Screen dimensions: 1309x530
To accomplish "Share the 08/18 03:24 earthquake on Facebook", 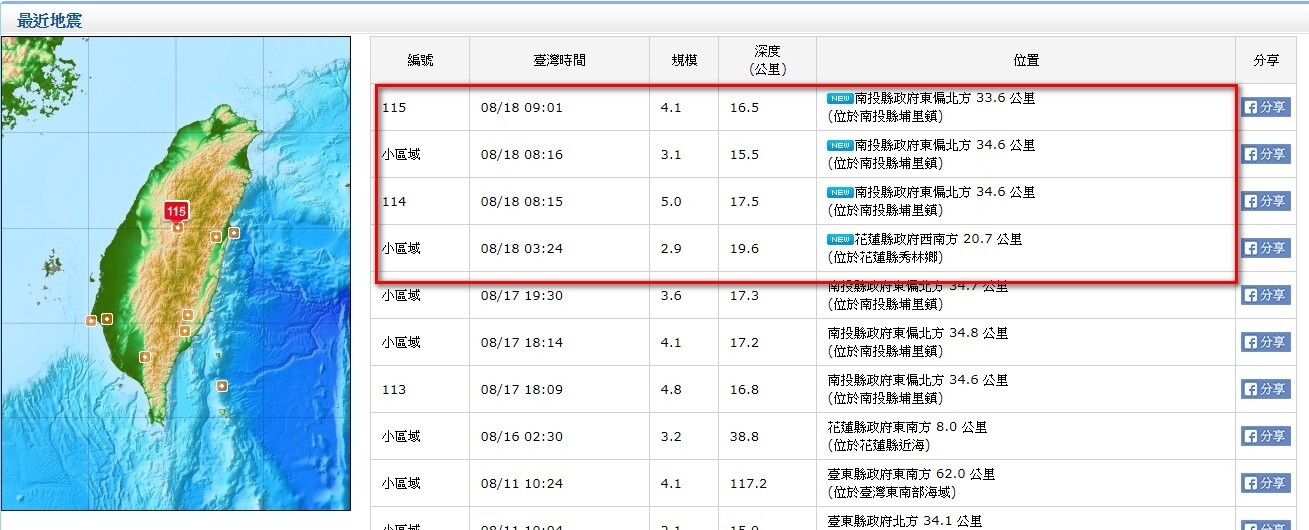I will click(x=1265, y=248).
